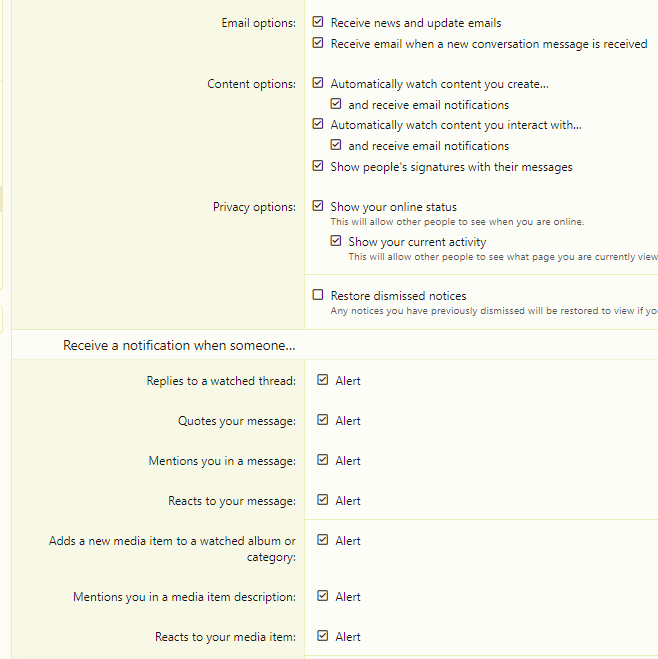658x659 pixels.
Task: Toggle Show your current activity checkbox
Action: click(336, 241)
